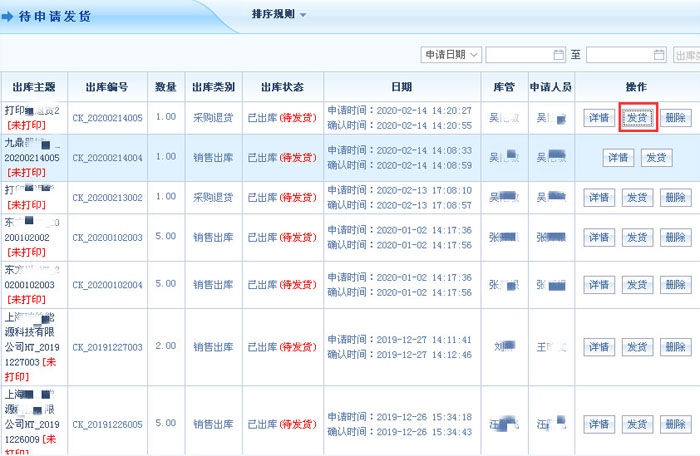The height and width of the screenshot is (456, 700).
Task: Click the end date input field
Action: pyautogui.click(x=619, y=55)
